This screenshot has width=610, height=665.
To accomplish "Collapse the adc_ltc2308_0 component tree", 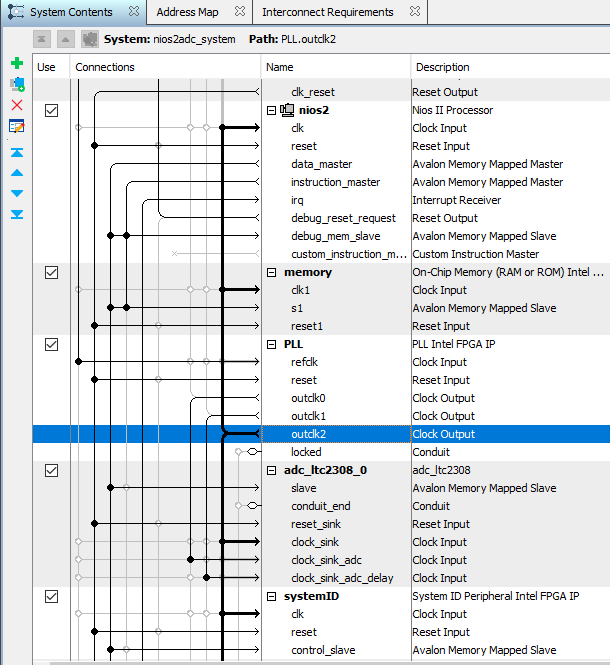I will click(x=271, y=471).
